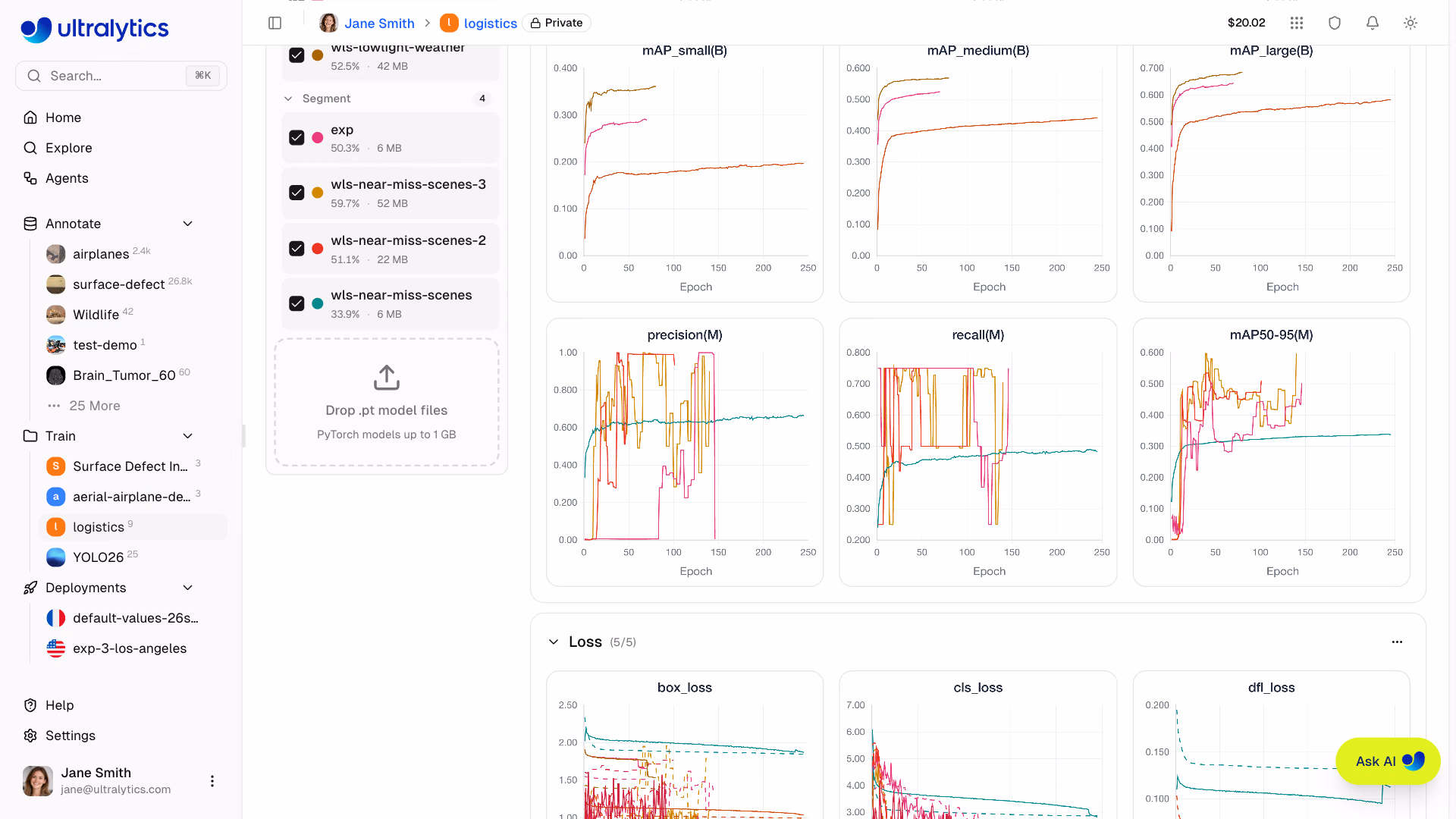Click the French flag deployment icon
Image resolution: width=1456 pixels, height=819 pixels.
pos(56,618)
